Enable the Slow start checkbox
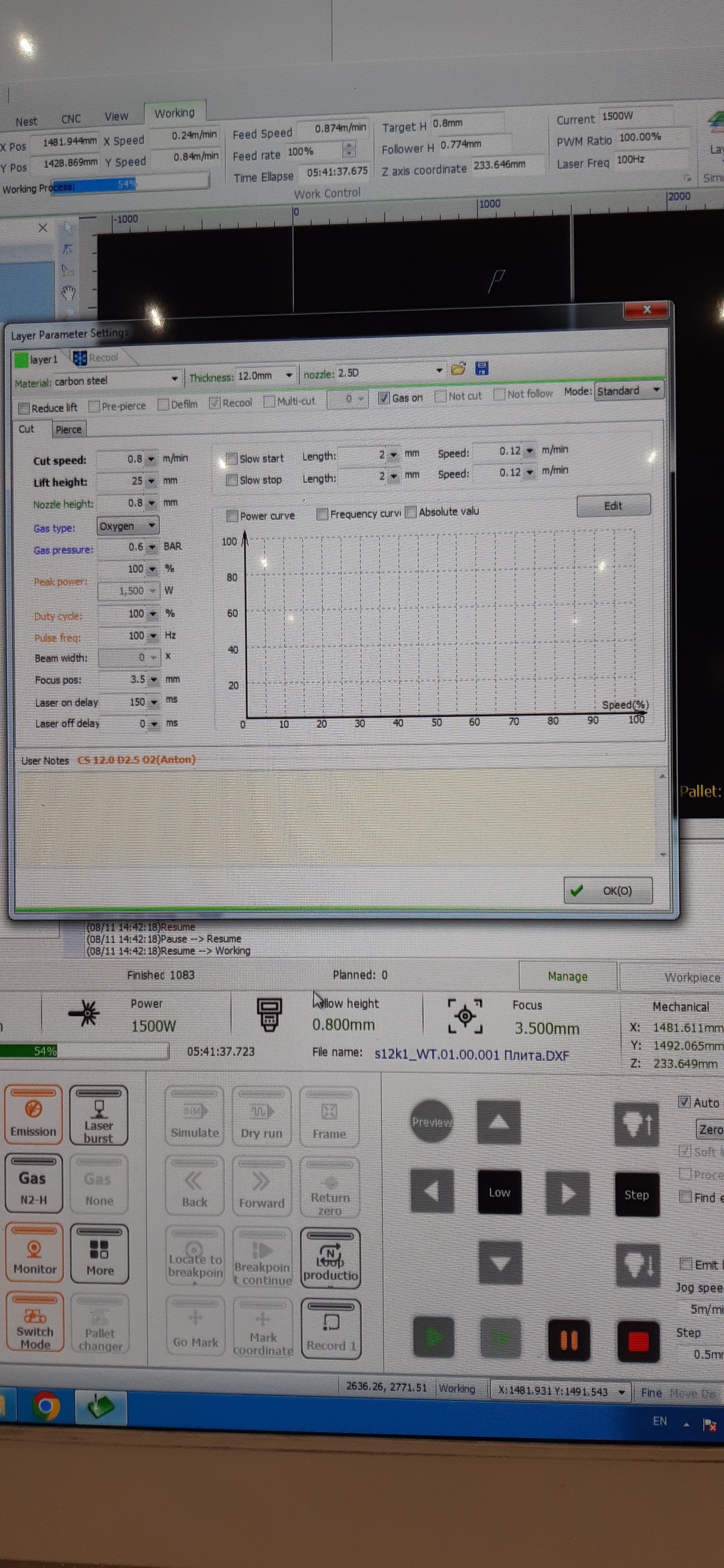The width and height of the screenshot is (724, 1568). tap(232, 458)
